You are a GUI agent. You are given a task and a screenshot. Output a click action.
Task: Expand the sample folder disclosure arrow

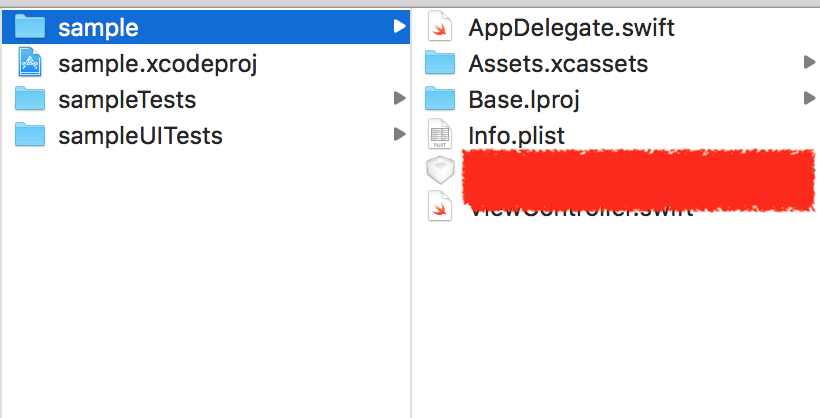(399, 27)
